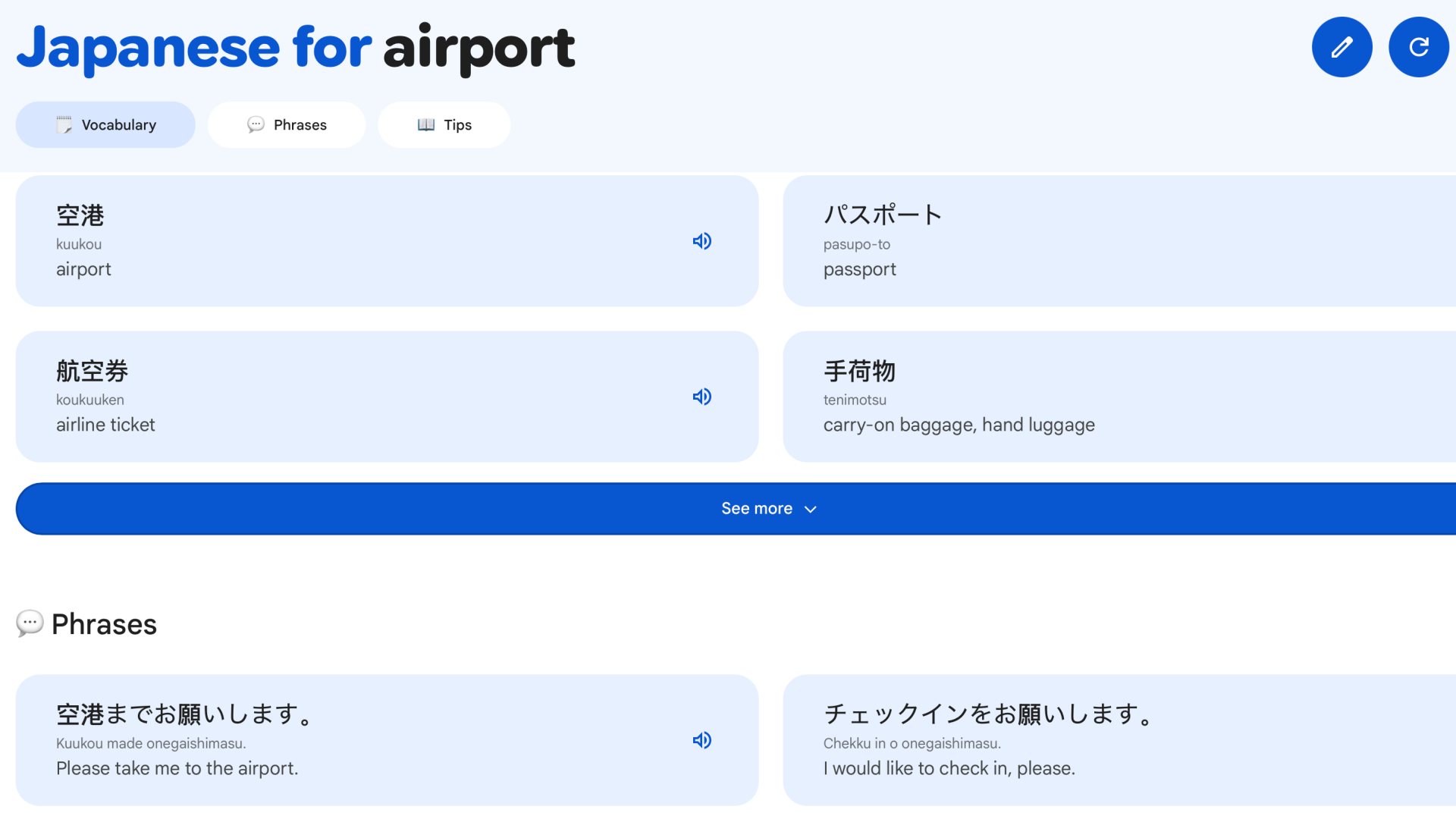This screenshot has width=1456, height=819.
Task: Click the 'pasupo-to' romaji text
Action: coord(857,244)
